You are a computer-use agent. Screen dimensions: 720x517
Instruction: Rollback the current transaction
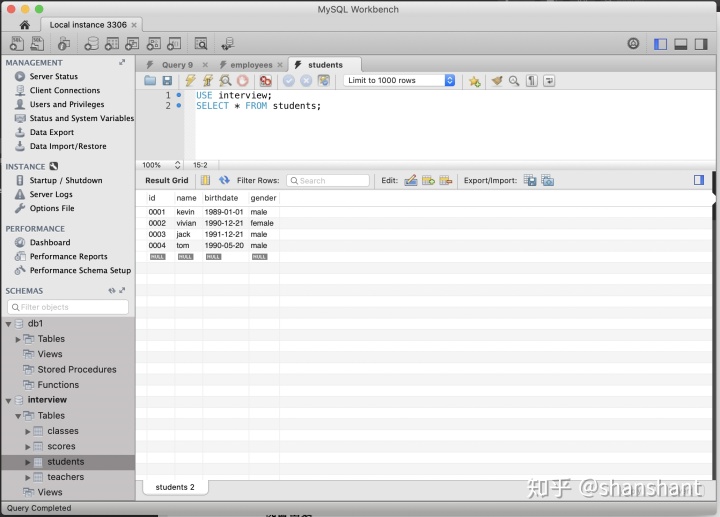[x=306, y=81]
